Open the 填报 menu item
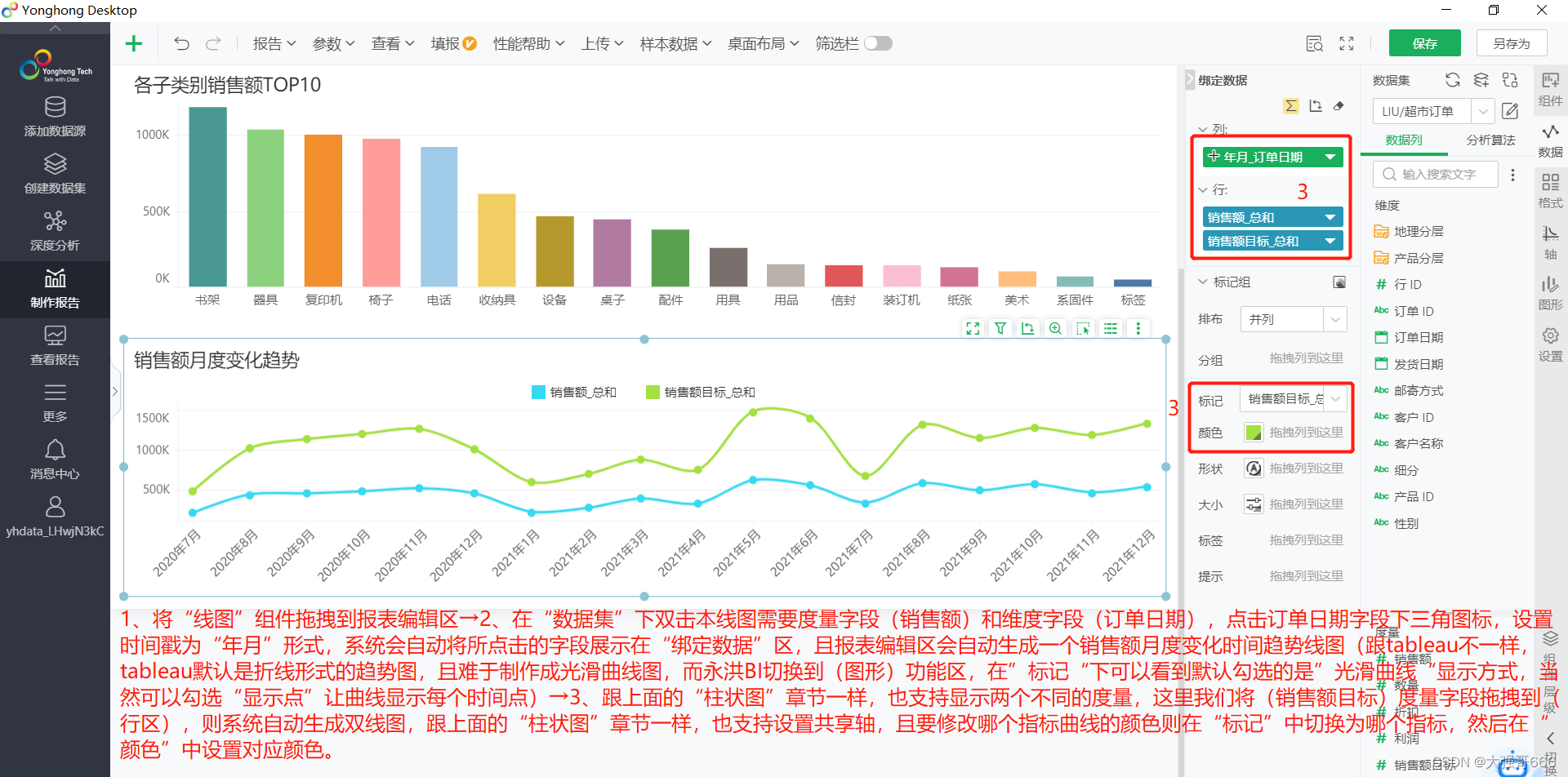 453,43
